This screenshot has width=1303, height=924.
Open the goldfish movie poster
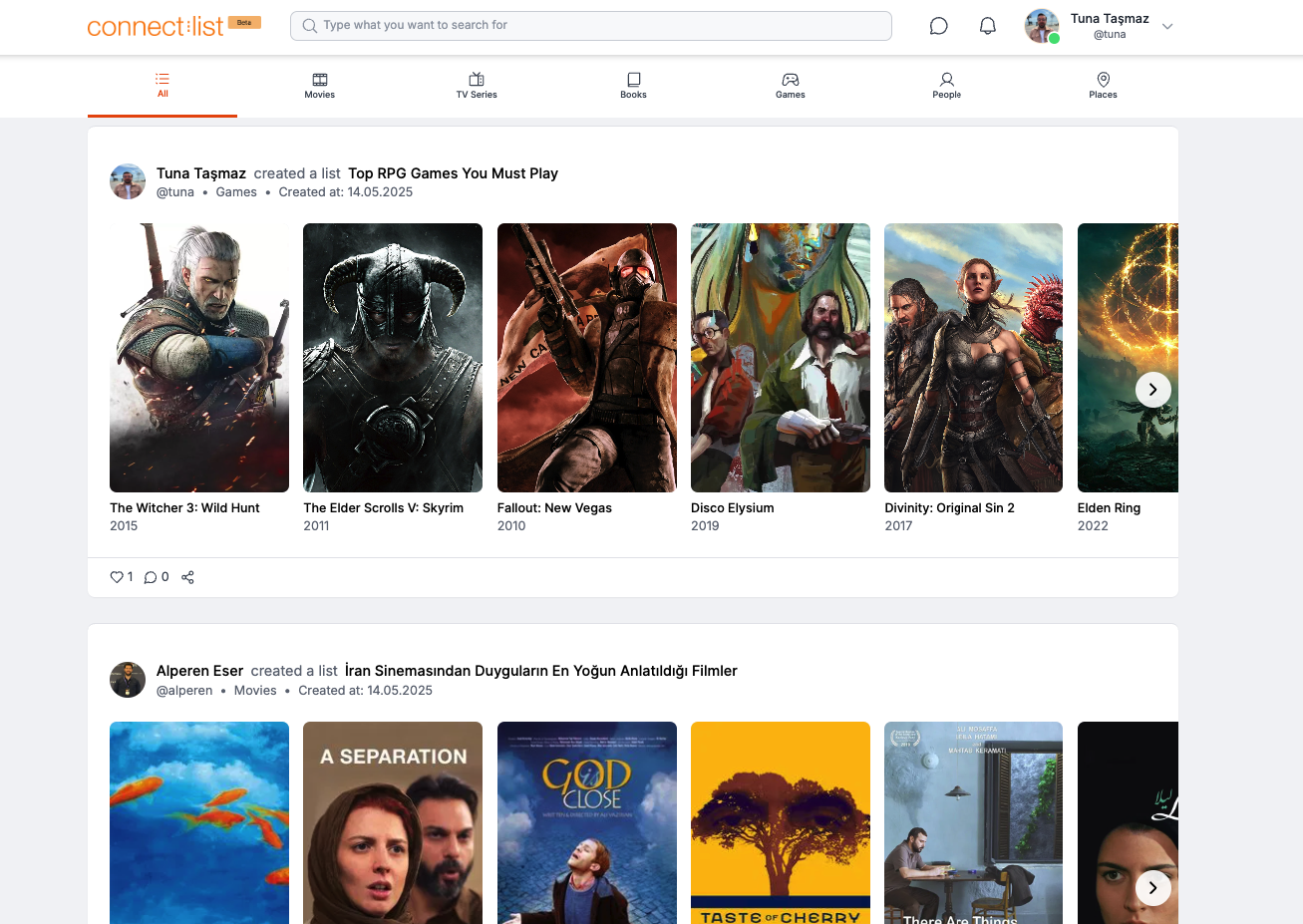tap(199, 822)
